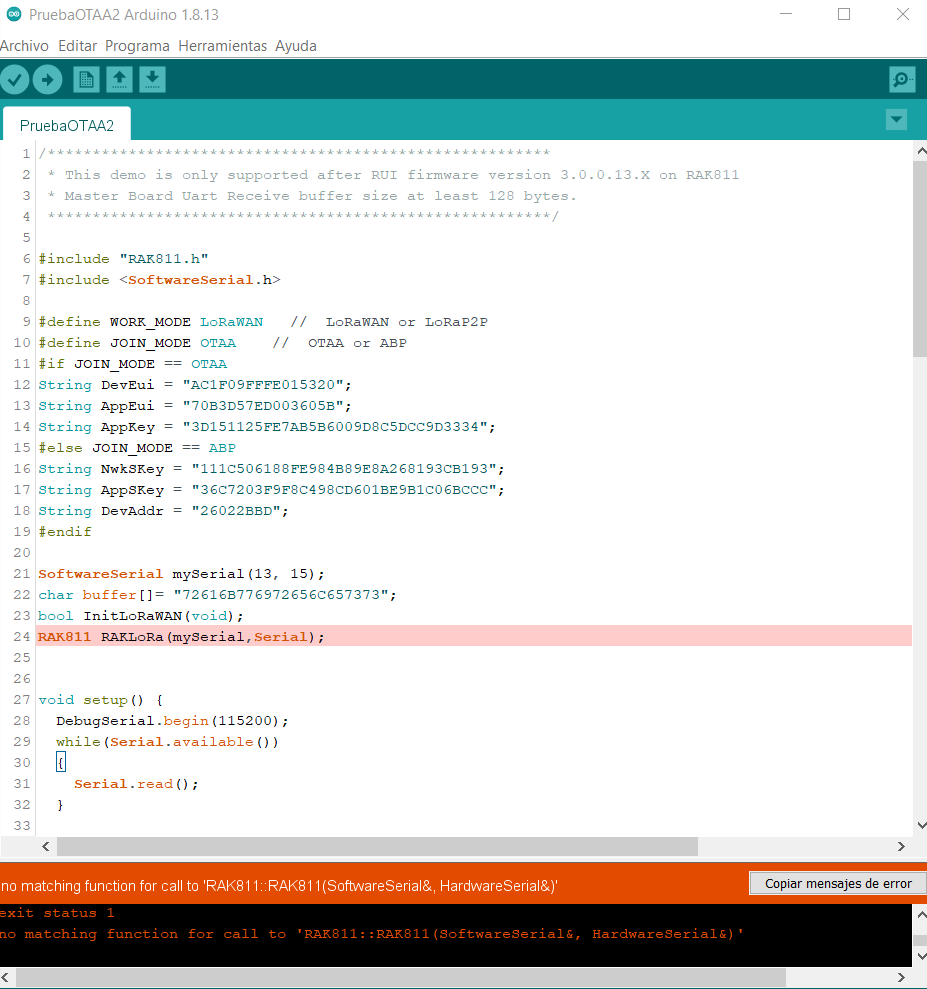Open the Serial Monitor magnifier icon
927x989 pixels.
(x=901, y=80)
